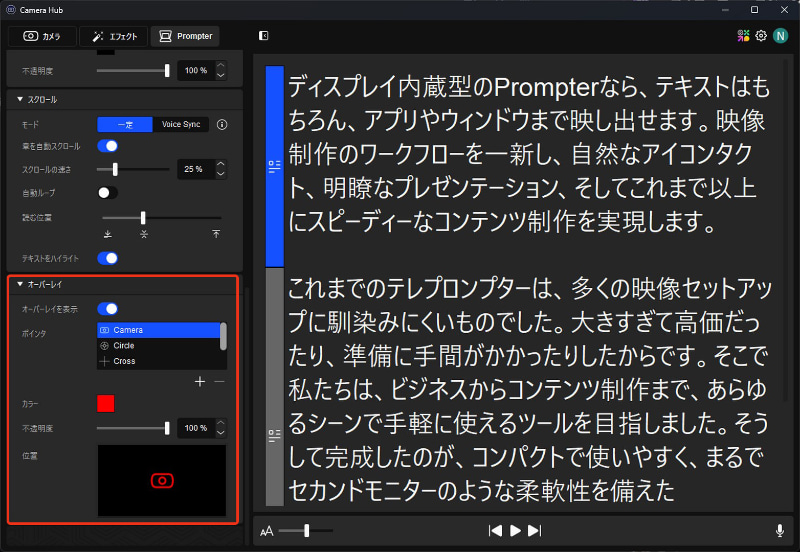The image size is (800, 552).
Task: Click the font size AA icon
Action: (266, 532)
